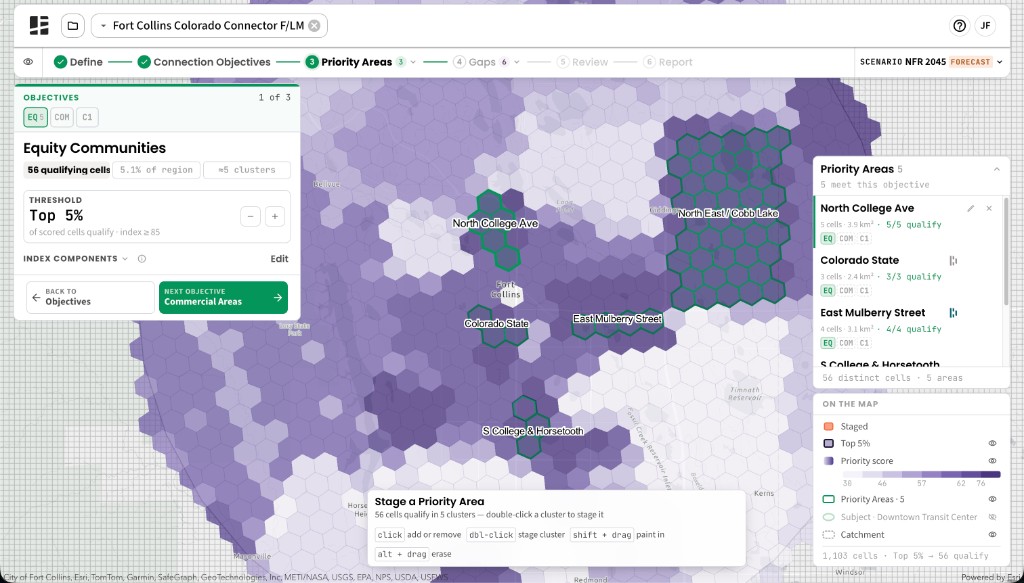This screenshot has width=1024, height=583.
Task: Click the COM tag under East Mulberry Street
Action: click(846, 343)
